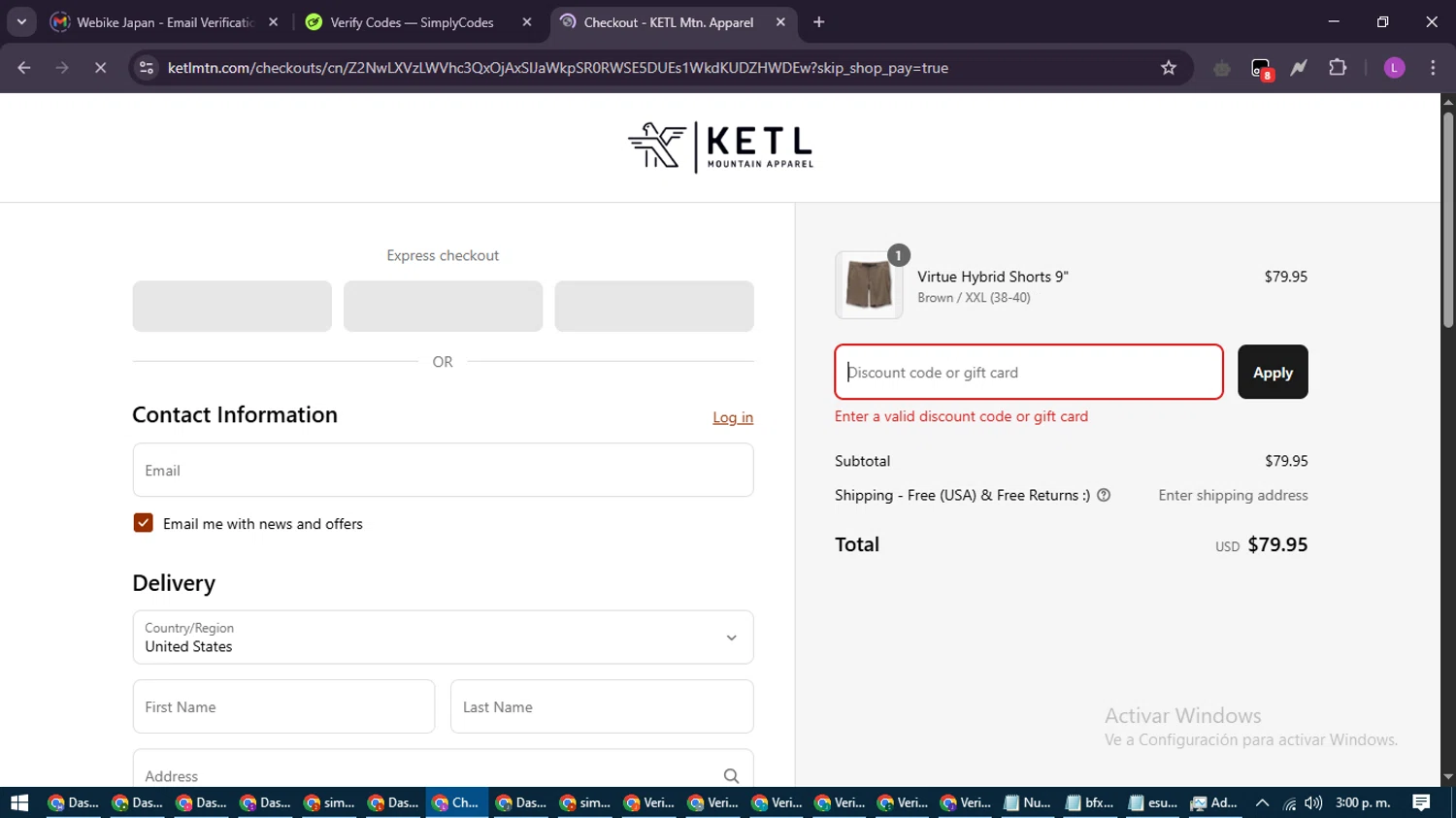Viewport: 1456px width, 818px height.
Task: Click the Total $79.95 amount
Action: [x=1277, y=544]
